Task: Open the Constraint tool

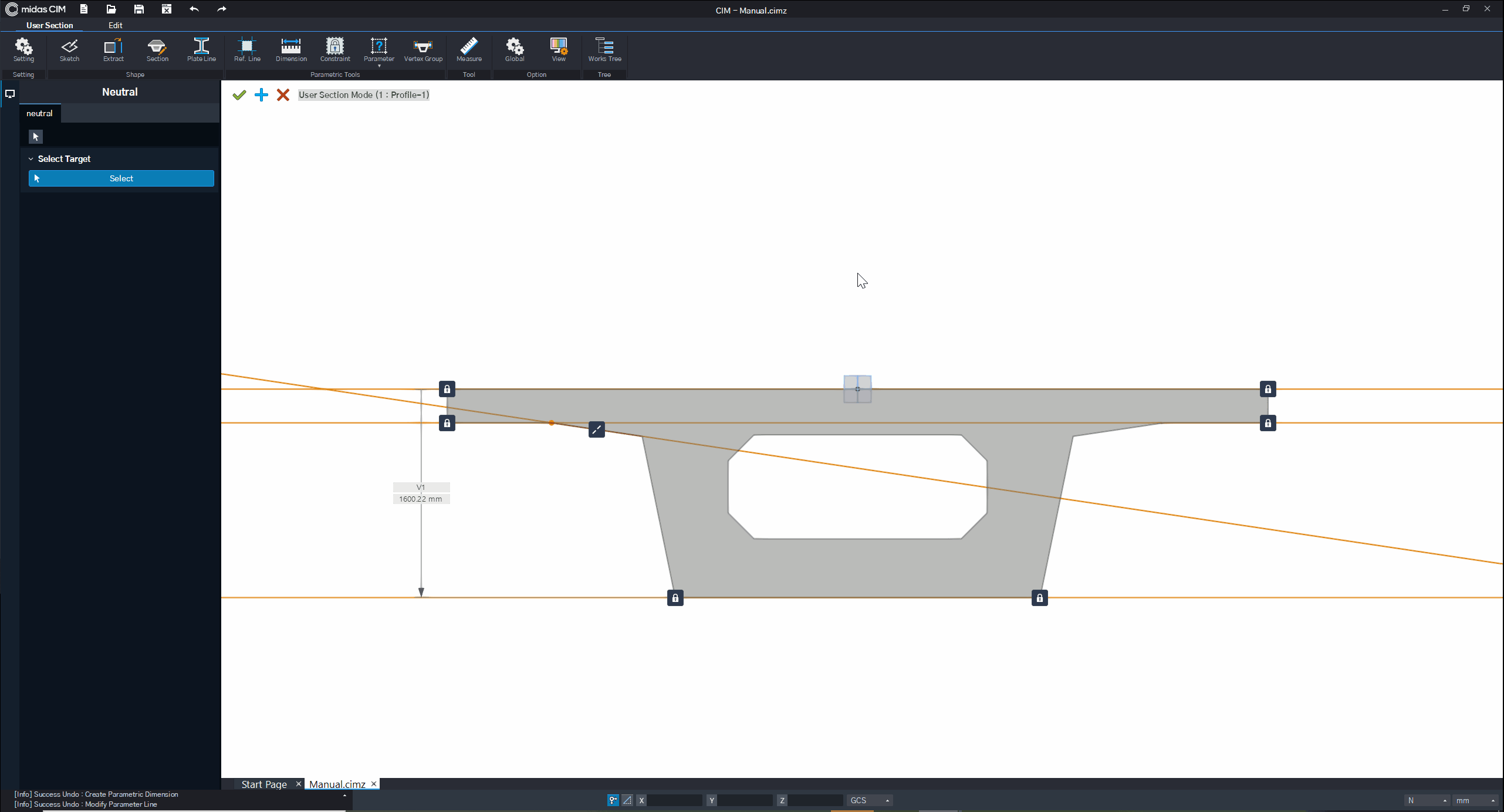Action: (x=335, y=50)
